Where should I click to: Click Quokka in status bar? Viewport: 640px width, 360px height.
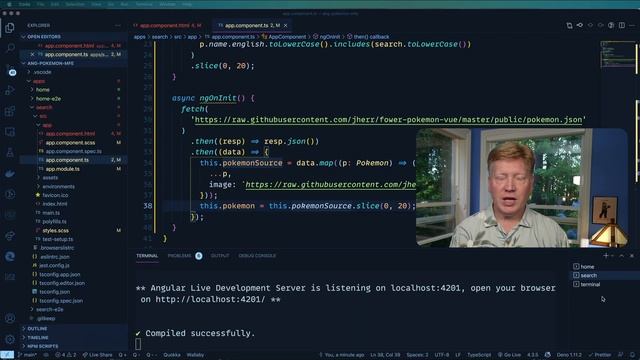click(172, 355)
